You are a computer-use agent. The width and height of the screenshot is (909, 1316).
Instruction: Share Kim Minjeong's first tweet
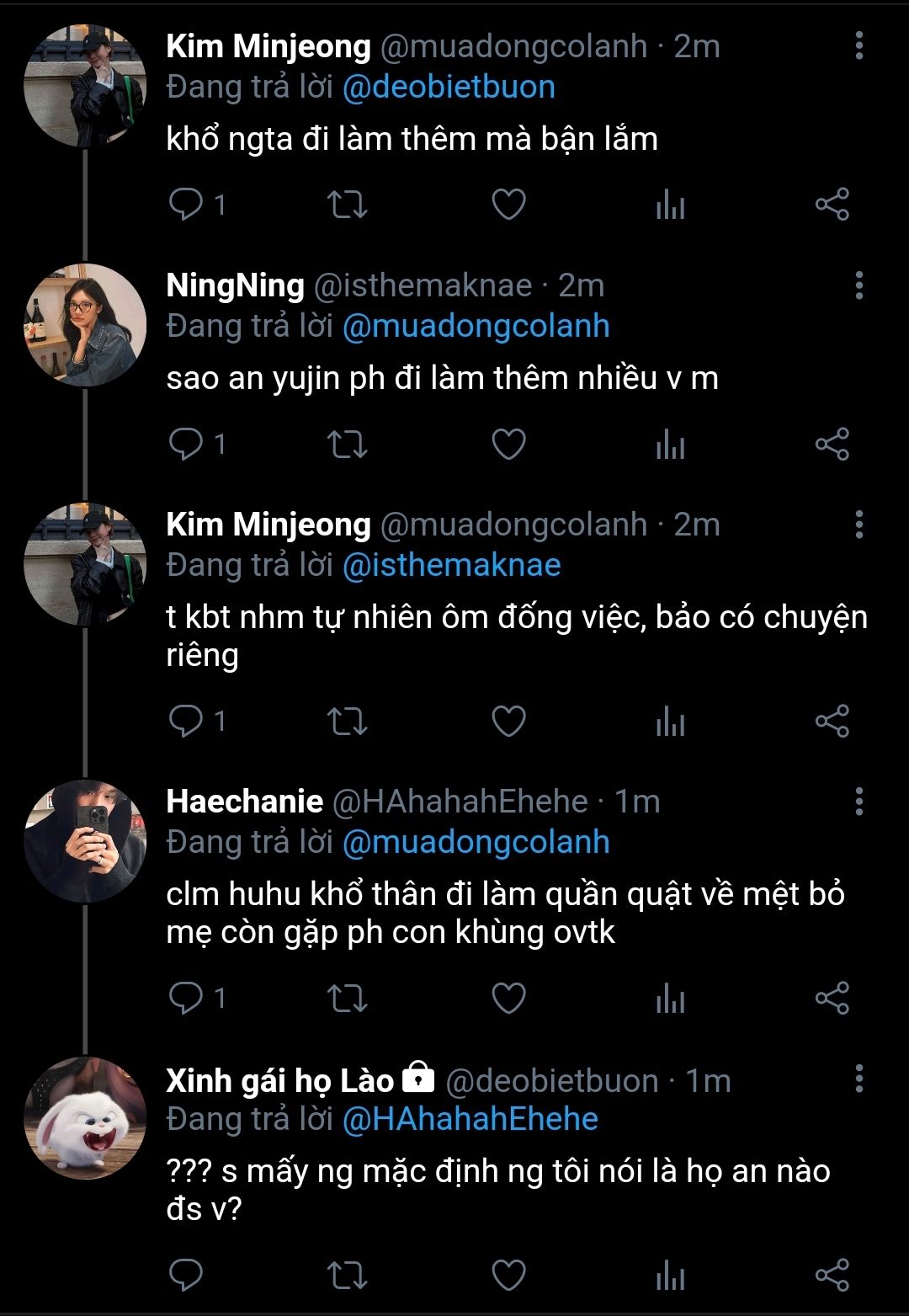(832, 205)
